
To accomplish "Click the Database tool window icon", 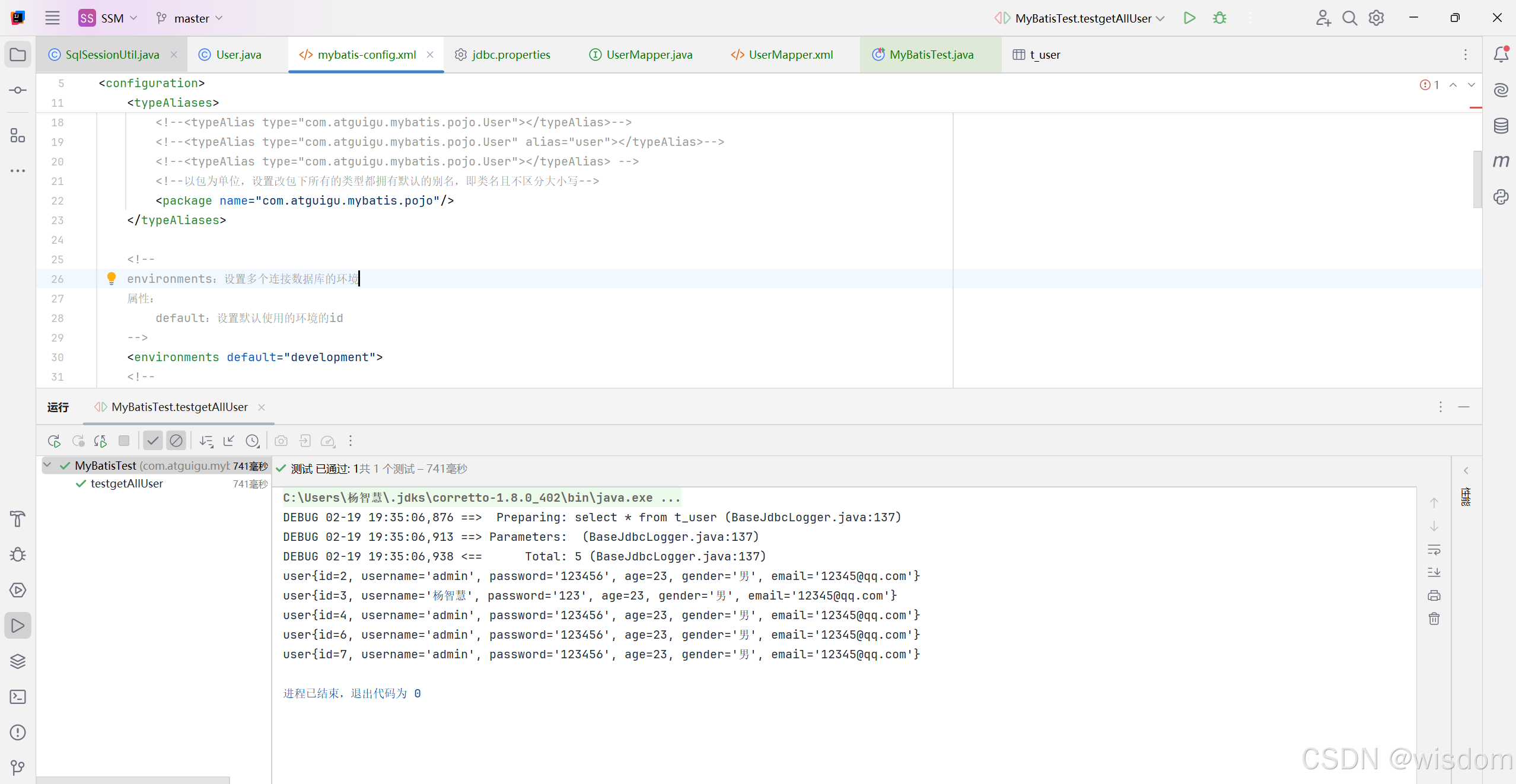I will (x=1501, y=126).
